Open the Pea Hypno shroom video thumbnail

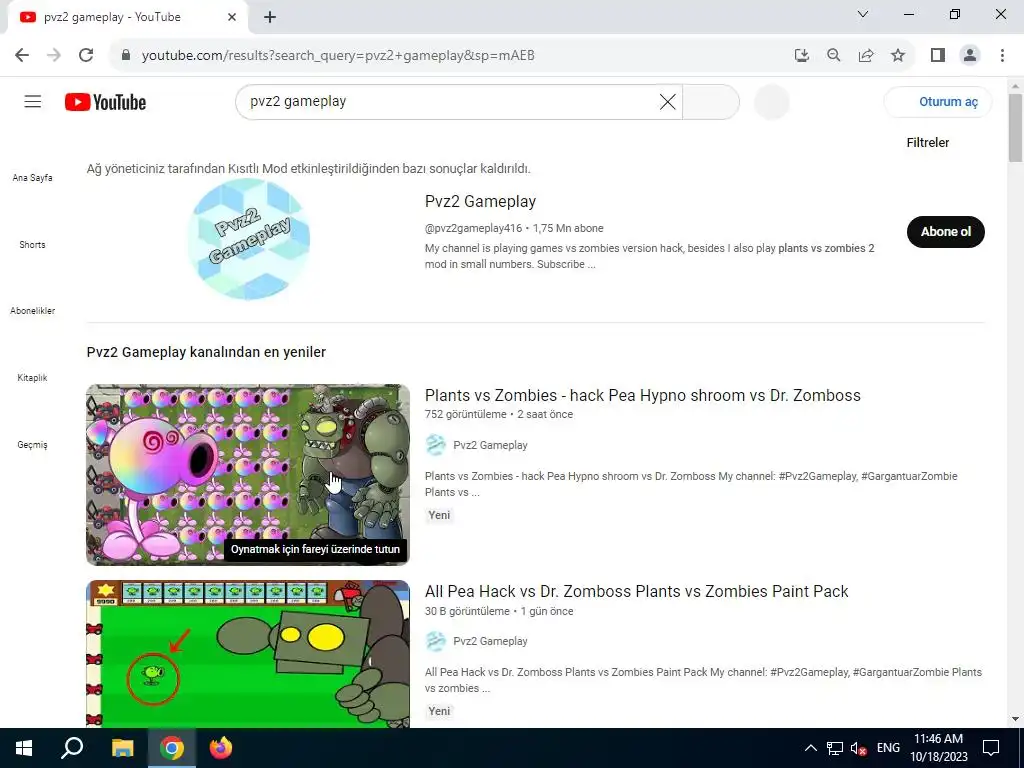pos(248,475)
